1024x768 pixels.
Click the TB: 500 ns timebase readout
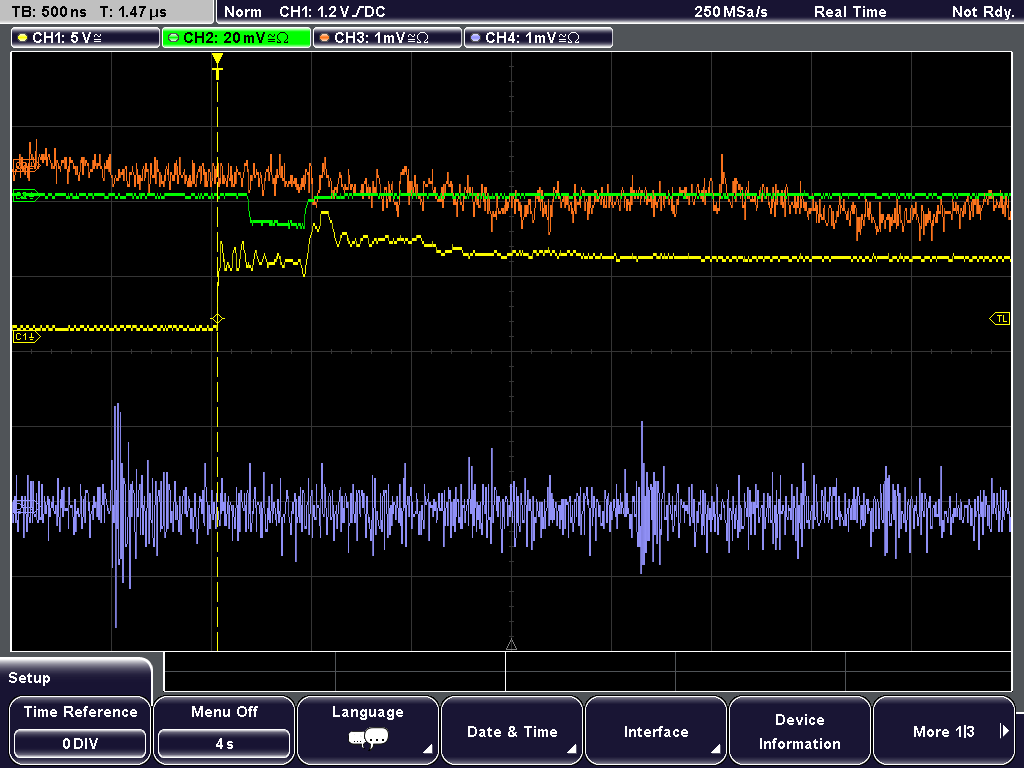[49, 12]
